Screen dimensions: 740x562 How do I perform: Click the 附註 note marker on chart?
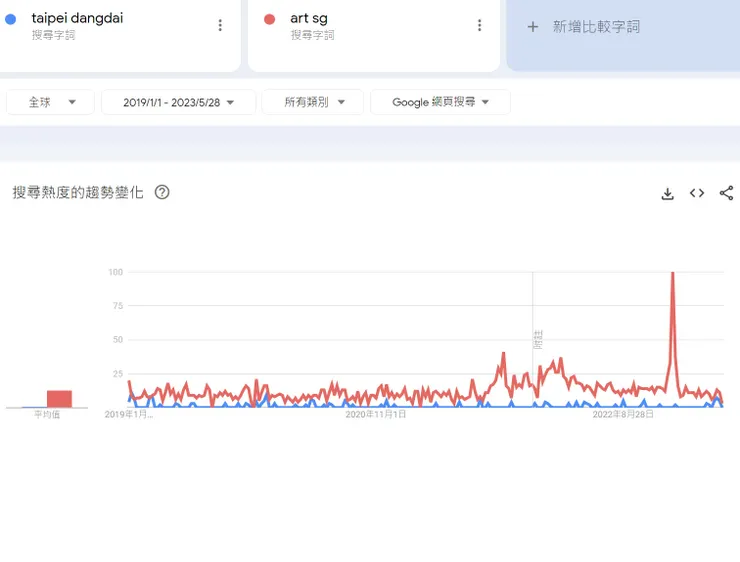[538, 340]
